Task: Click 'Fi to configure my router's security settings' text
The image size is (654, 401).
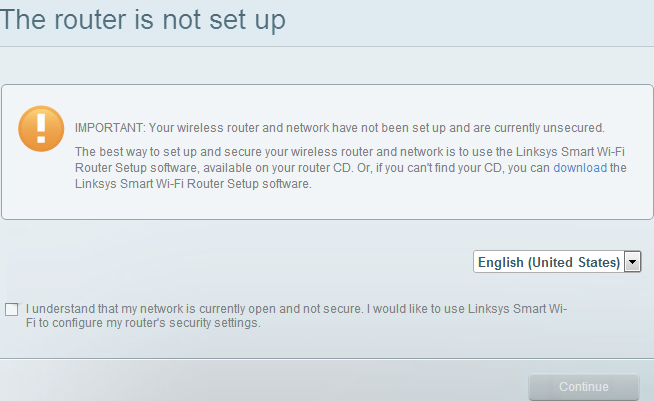Action: [143, 323]
